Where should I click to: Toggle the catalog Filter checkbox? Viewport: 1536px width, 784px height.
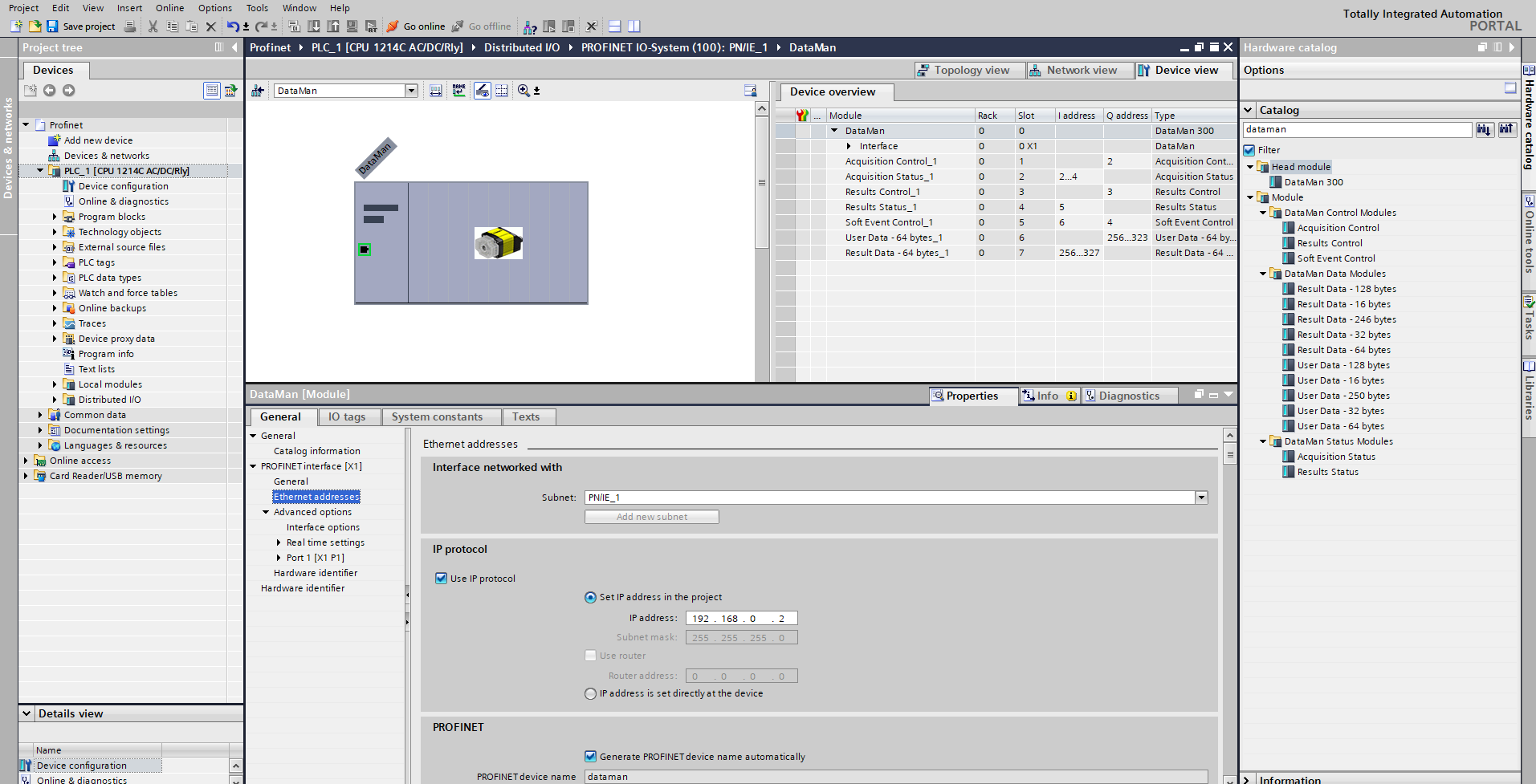(x=1249, y=150)
